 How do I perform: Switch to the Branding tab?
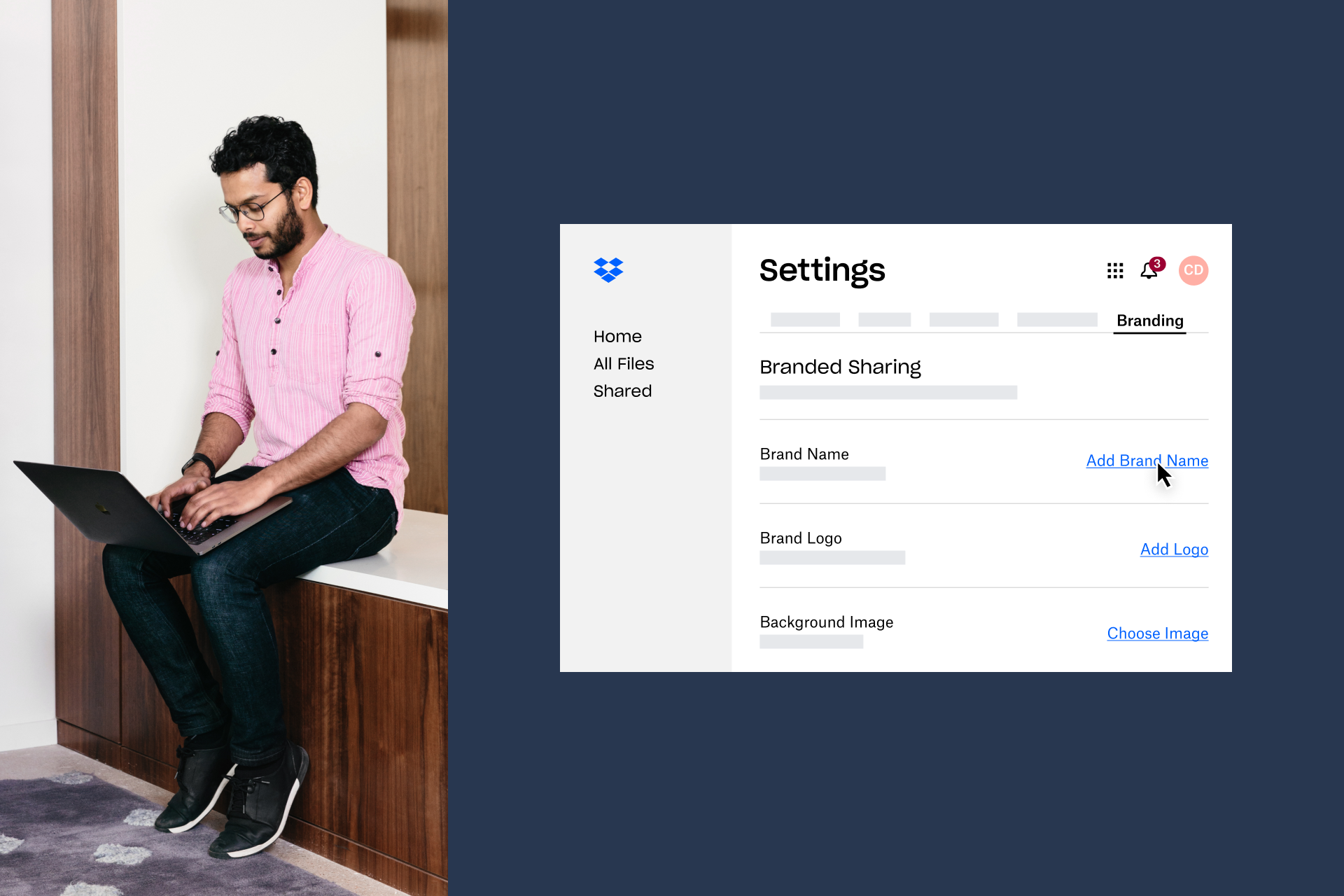pyautogui.click(x=1149, y=320)
